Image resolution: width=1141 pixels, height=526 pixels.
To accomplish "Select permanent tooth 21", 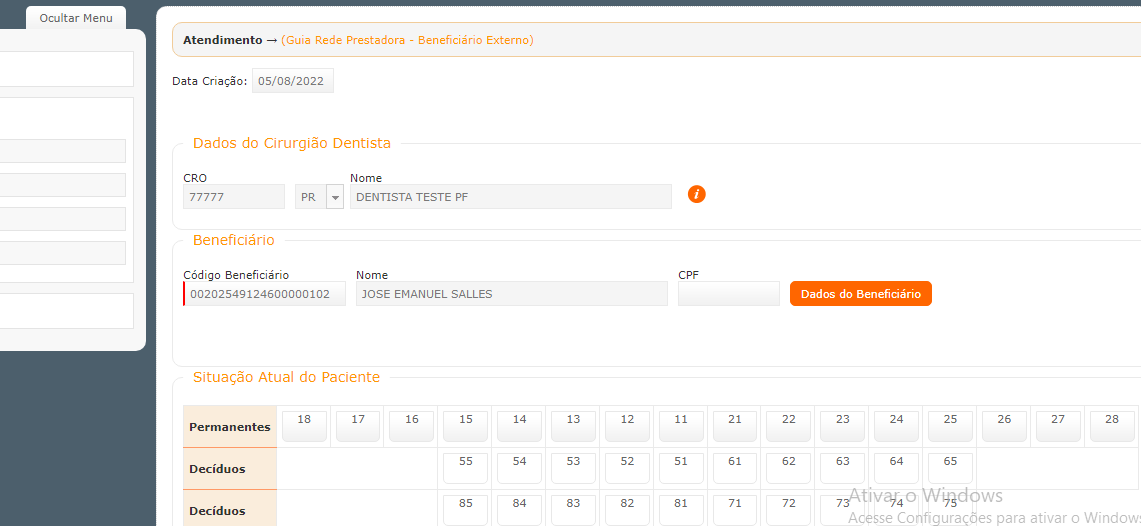I will coord(735,426).
